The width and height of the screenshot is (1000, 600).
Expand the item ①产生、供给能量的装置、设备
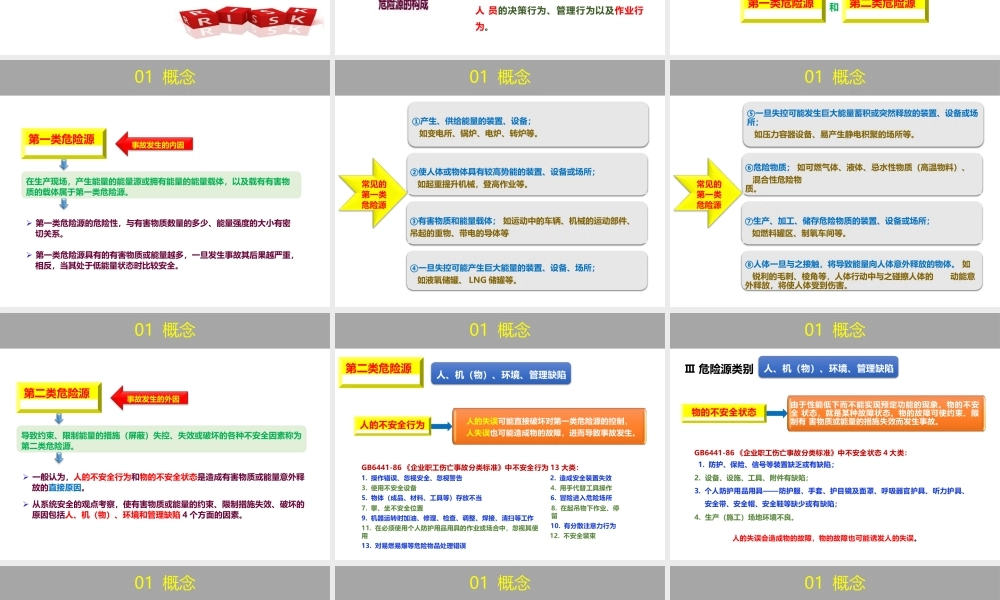[x=527, y=123]
